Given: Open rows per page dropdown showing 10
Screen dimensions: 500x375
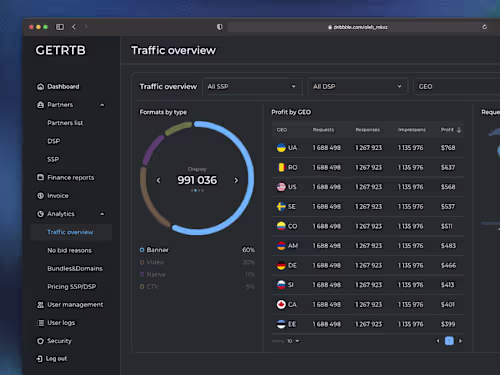Looking at the screenshot, I should [x=293, y=341].
